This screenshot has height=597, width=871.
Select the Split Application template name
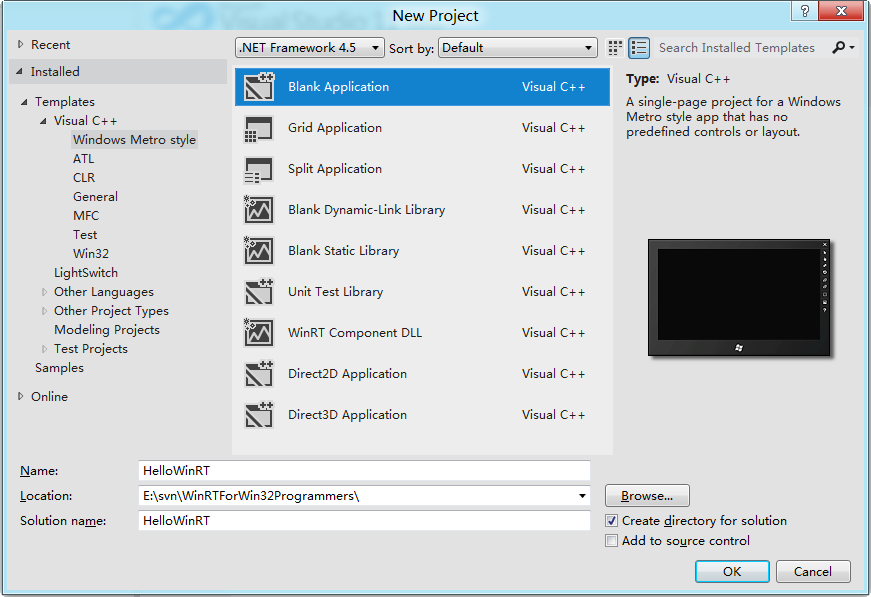click(x=335, y=169)
